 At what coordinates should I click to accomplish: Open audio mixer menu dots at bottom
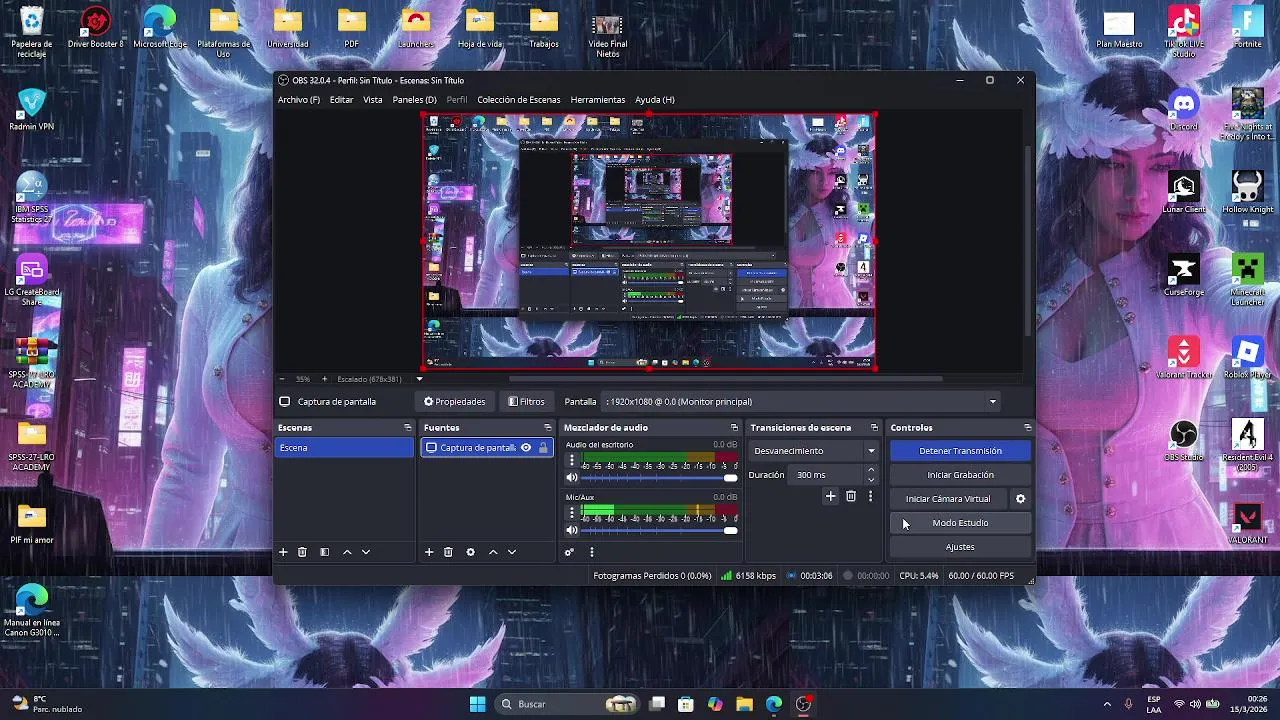[x=591, y=552]
